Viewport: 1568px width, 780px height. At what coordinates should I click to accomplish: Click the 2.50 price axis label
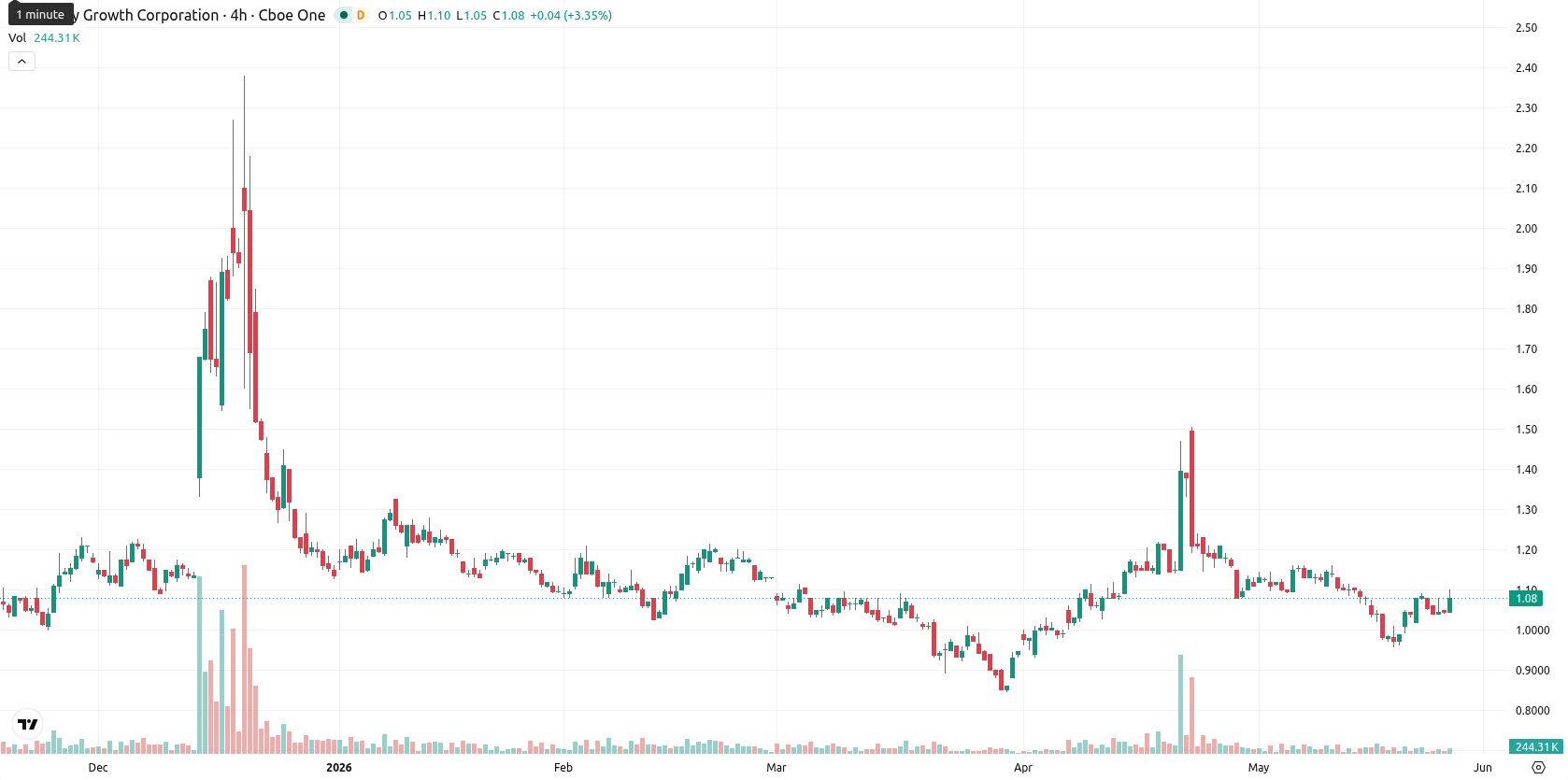[1526, 28]
